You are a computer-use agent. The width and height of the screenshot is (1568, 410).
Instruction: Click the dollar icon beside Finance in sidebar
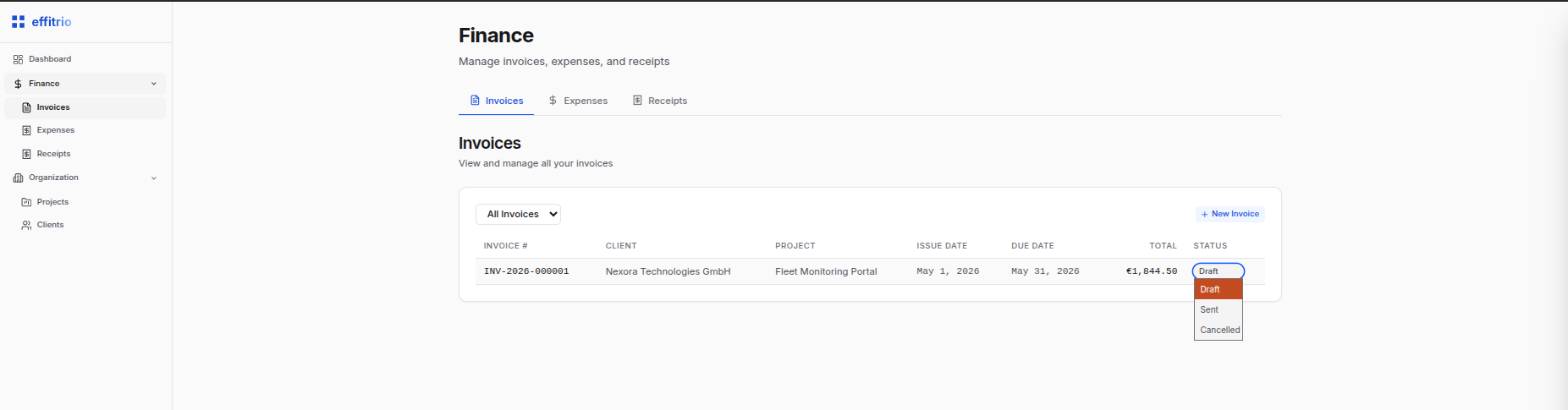coord(18,84)
